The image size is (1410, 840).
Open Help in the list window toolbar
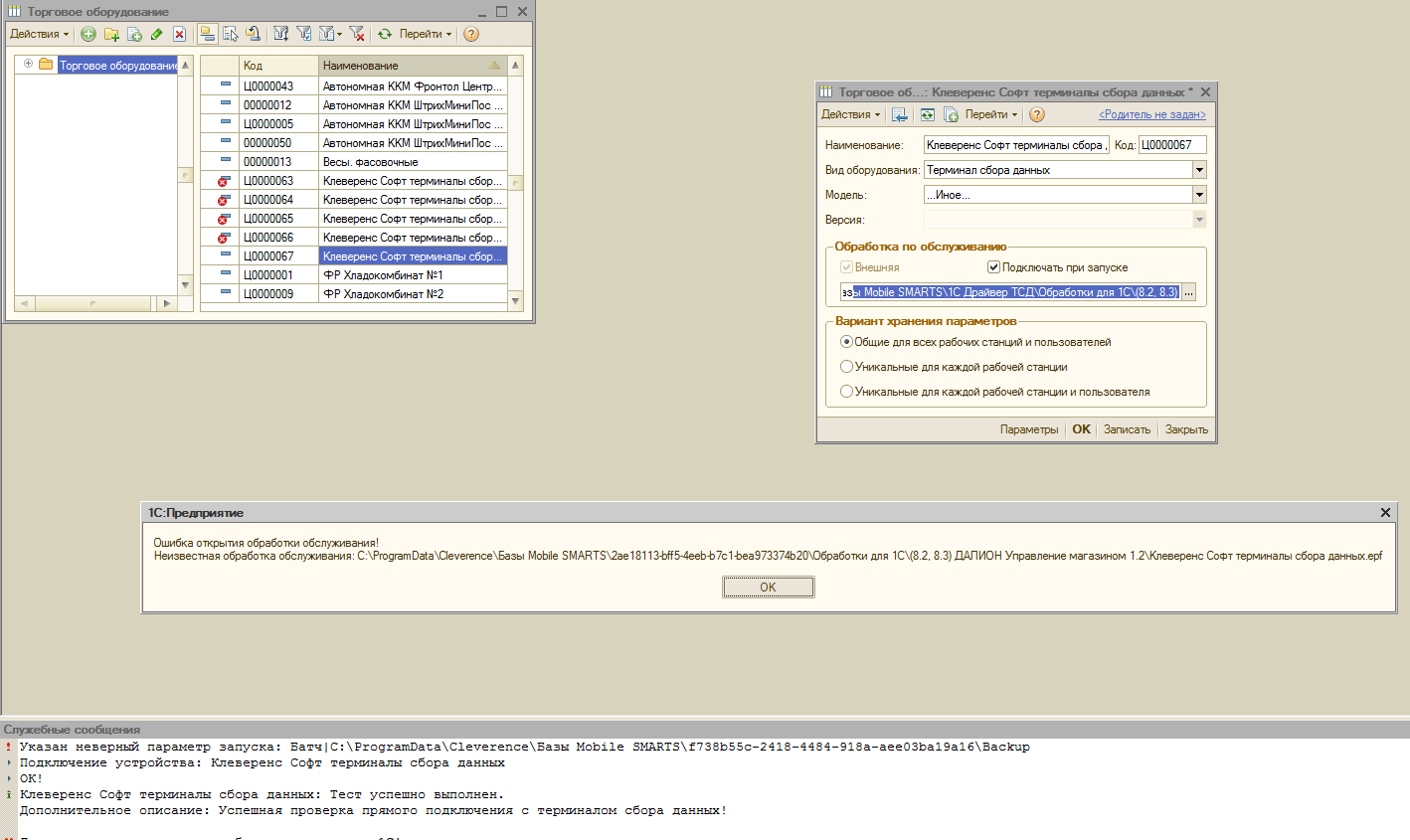tap(471, 34)
